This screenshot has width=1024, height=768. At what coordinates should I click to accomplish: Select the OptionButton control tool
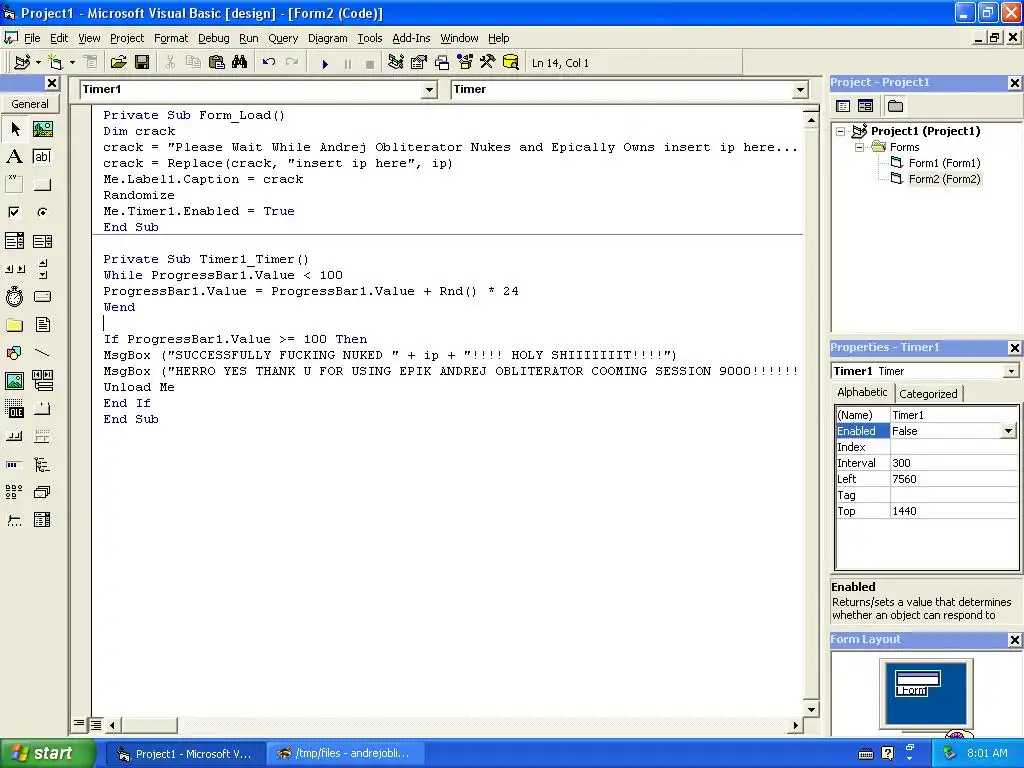42,212
